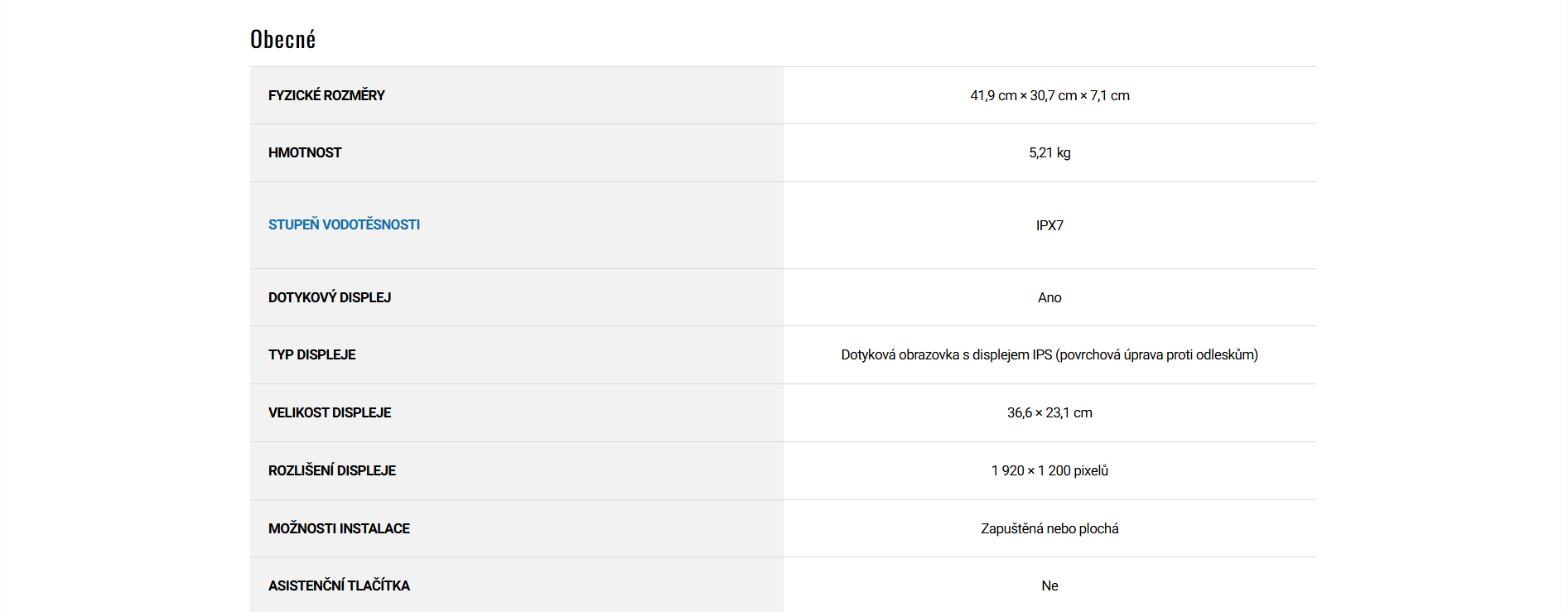The height and width of the screenshot is (612, 1568).
Task: Click the Ano touchscreen value
Action: point(1049,297)
